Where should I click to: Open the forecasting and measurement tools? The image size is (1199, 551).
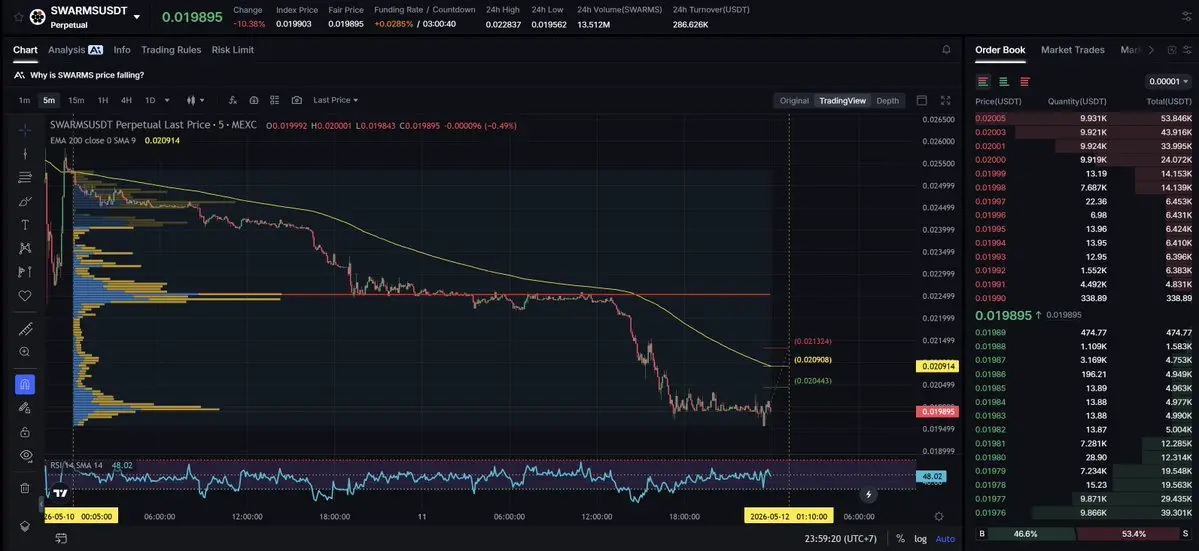[x=24, y=272]
